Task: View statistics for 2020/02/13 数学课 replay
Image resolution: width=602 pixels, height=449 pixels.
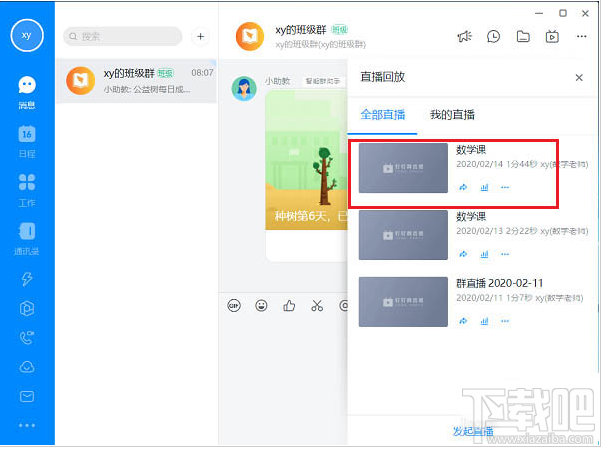Action: click(485, 254)
